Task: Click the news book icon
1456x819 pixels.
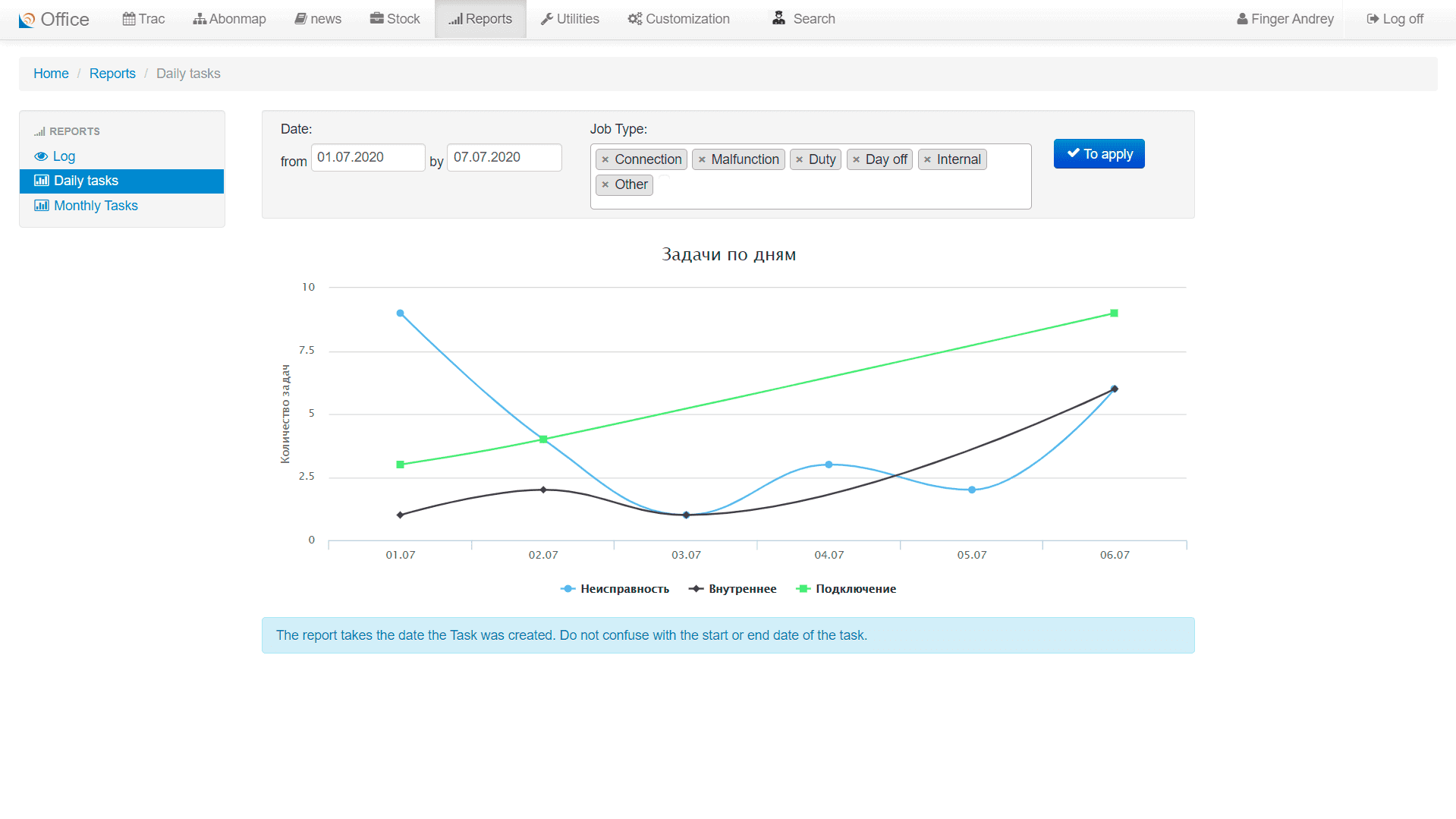Action: (x=300, y=19)
